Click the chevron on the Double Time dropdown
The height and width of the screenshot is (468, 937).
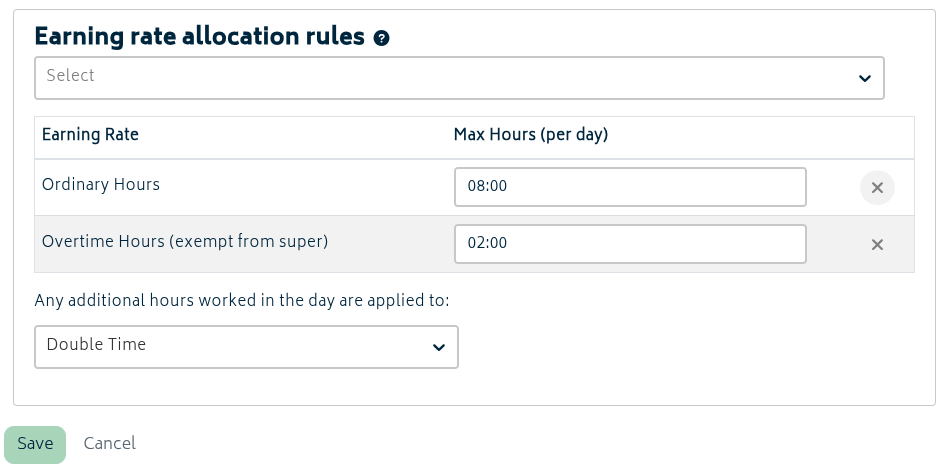pos(439,347)
